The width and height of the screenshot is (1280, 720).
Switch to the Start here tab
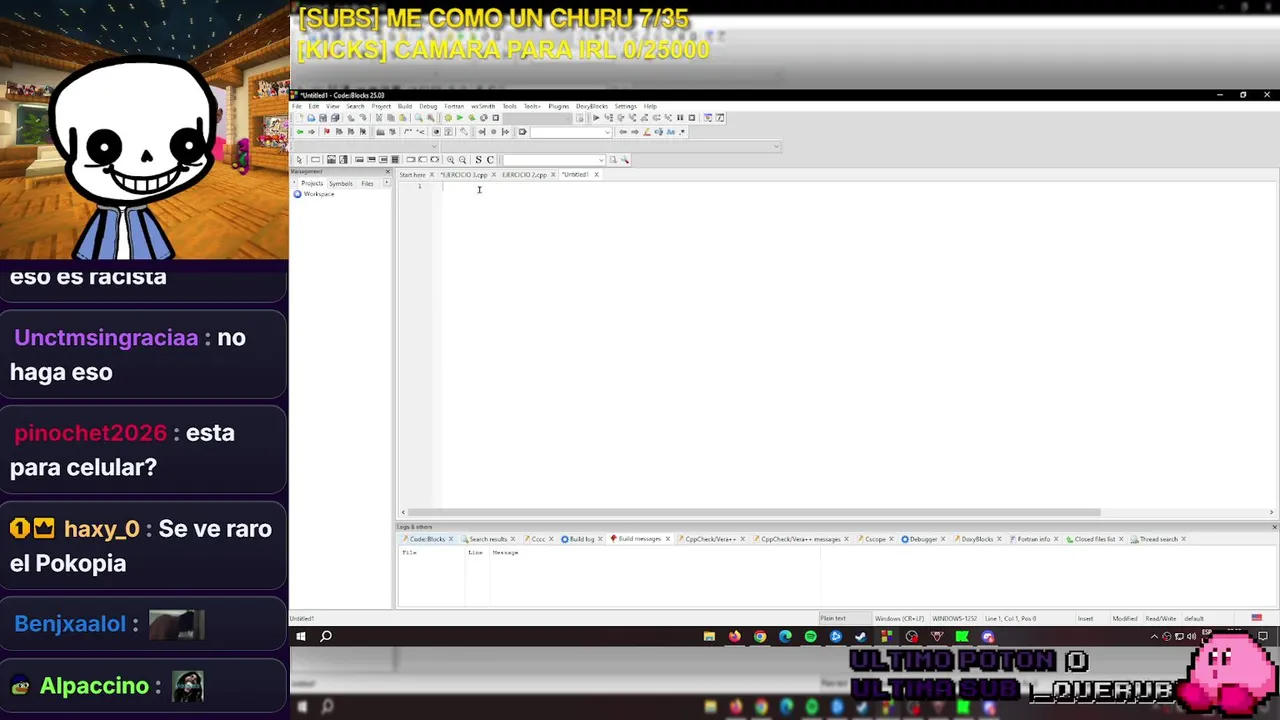pos(413,175)
